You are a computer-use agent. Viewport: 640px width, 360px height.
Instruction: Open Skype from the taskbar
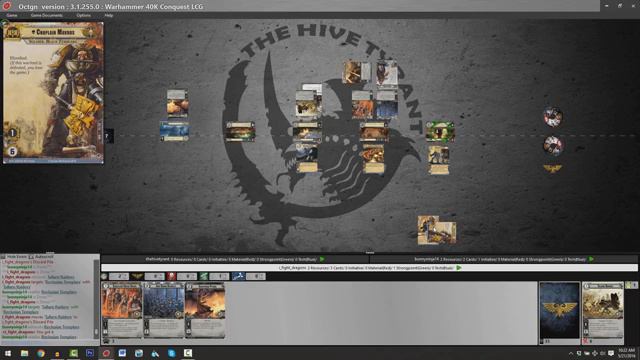pos(171,353)
